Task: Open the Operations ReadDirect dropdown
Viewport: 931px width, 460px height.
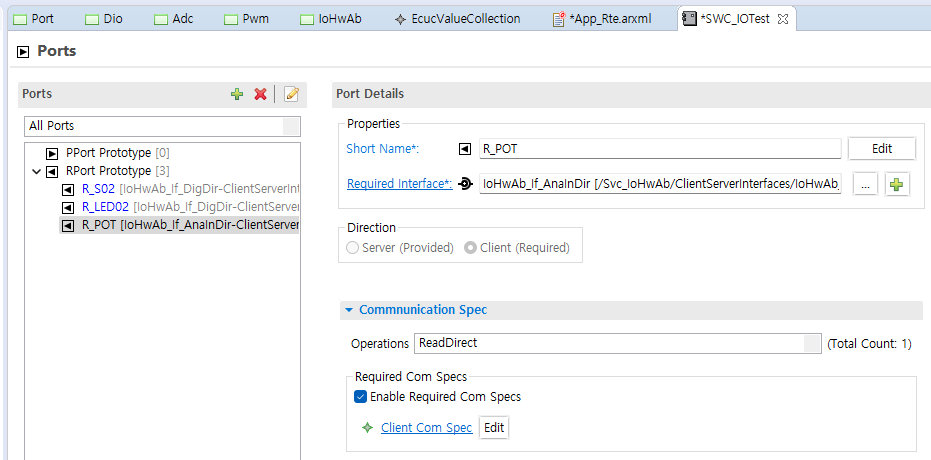Action: point(811,343)
